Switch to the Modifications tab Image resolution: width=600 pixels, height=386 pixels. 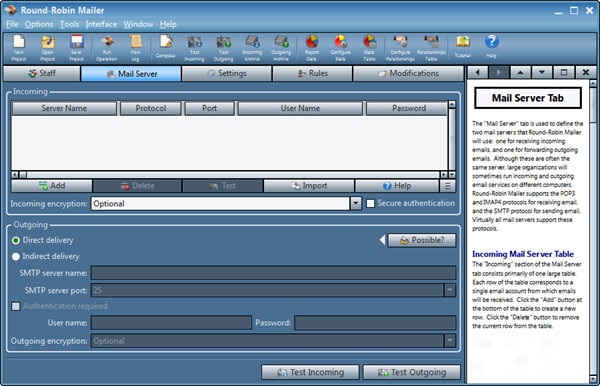tap(408, 73)
